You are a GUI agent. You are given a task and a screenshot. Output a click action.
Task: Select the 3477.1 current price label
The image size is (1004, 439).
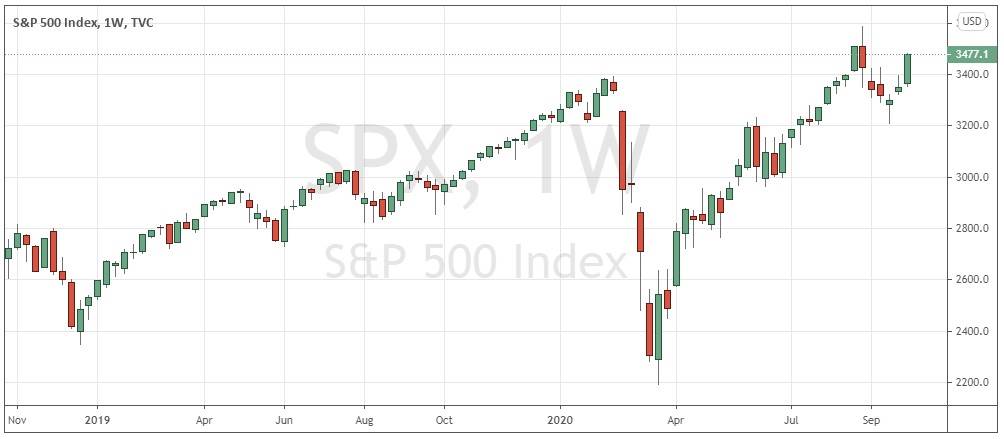click(970, 53)
